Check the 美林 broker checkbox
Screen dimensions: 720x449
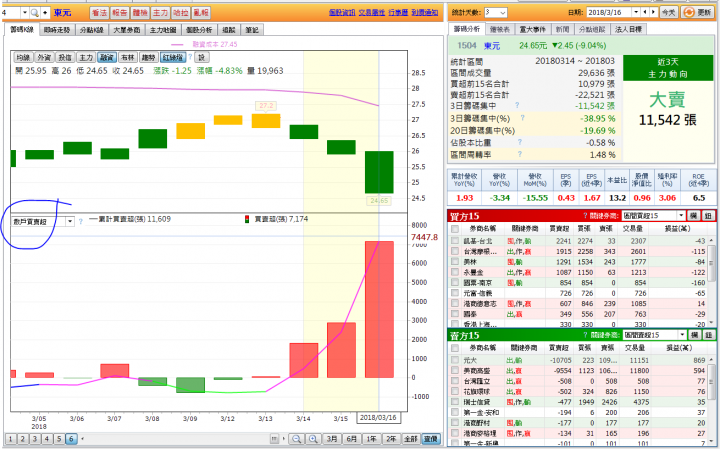point(455,262)
